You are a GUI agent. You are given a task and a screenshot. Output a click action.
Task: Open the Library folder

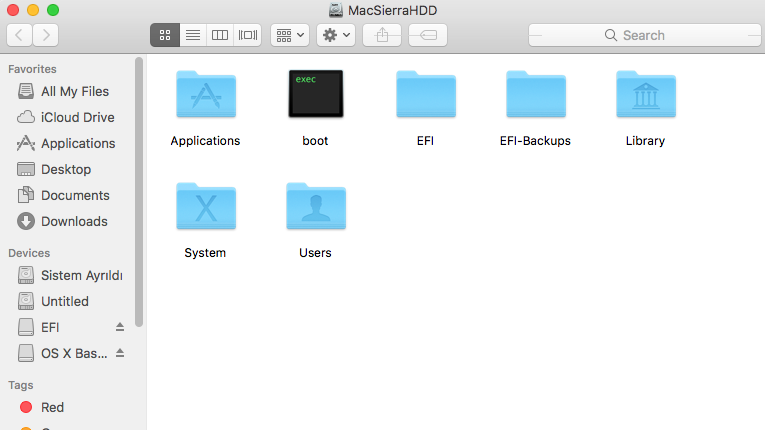point(645,95)
